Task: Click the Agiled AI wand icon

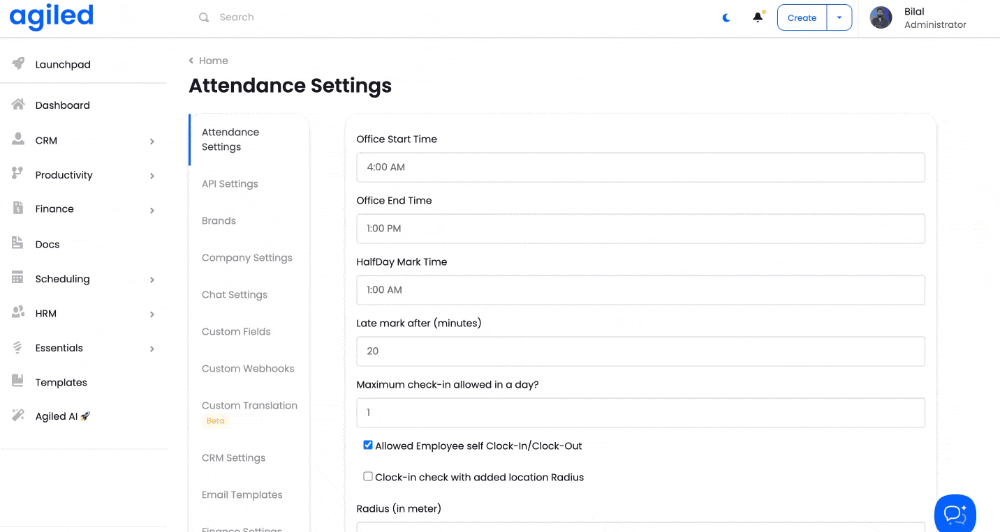Action: [17, 416]
